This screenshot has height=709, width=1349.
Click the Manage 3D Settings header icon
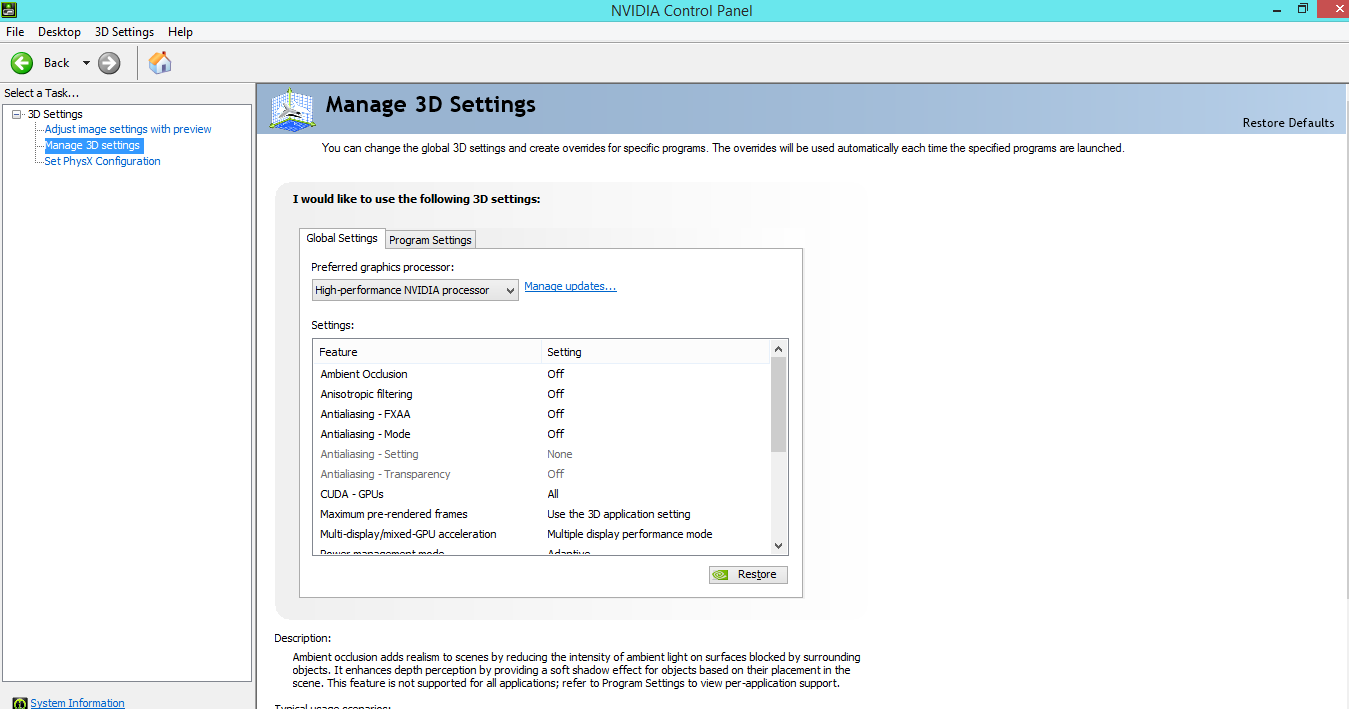(x=292, y=109)
